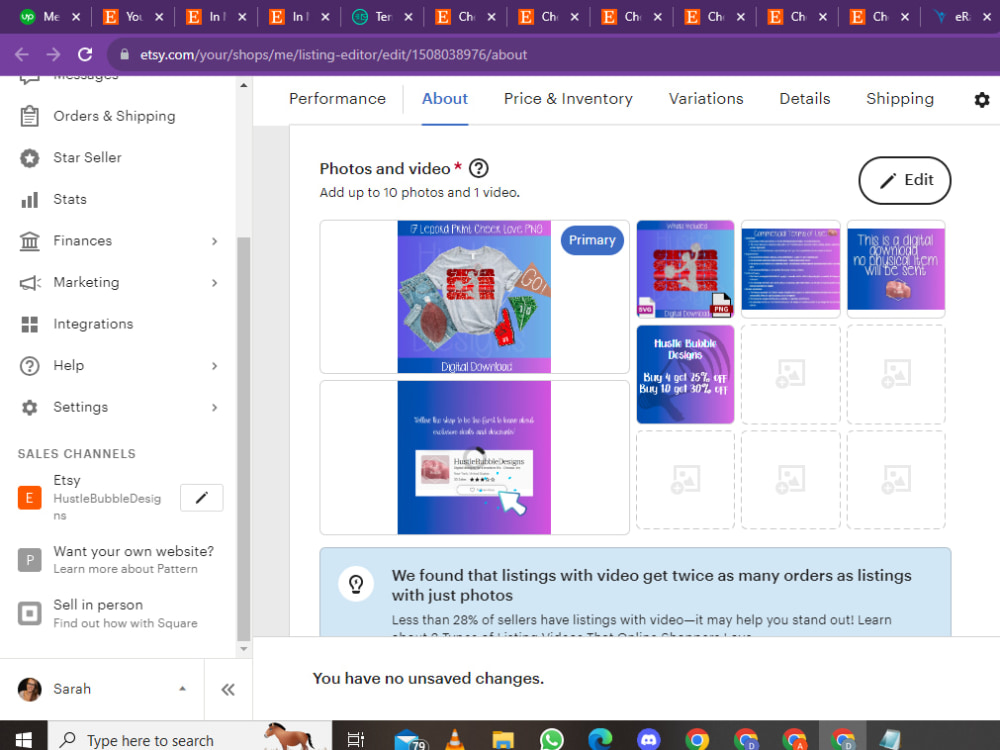The height and width of the screenshot is (750, 1000).
Task: Expand the Settings submenu
Action: (214, 408)
